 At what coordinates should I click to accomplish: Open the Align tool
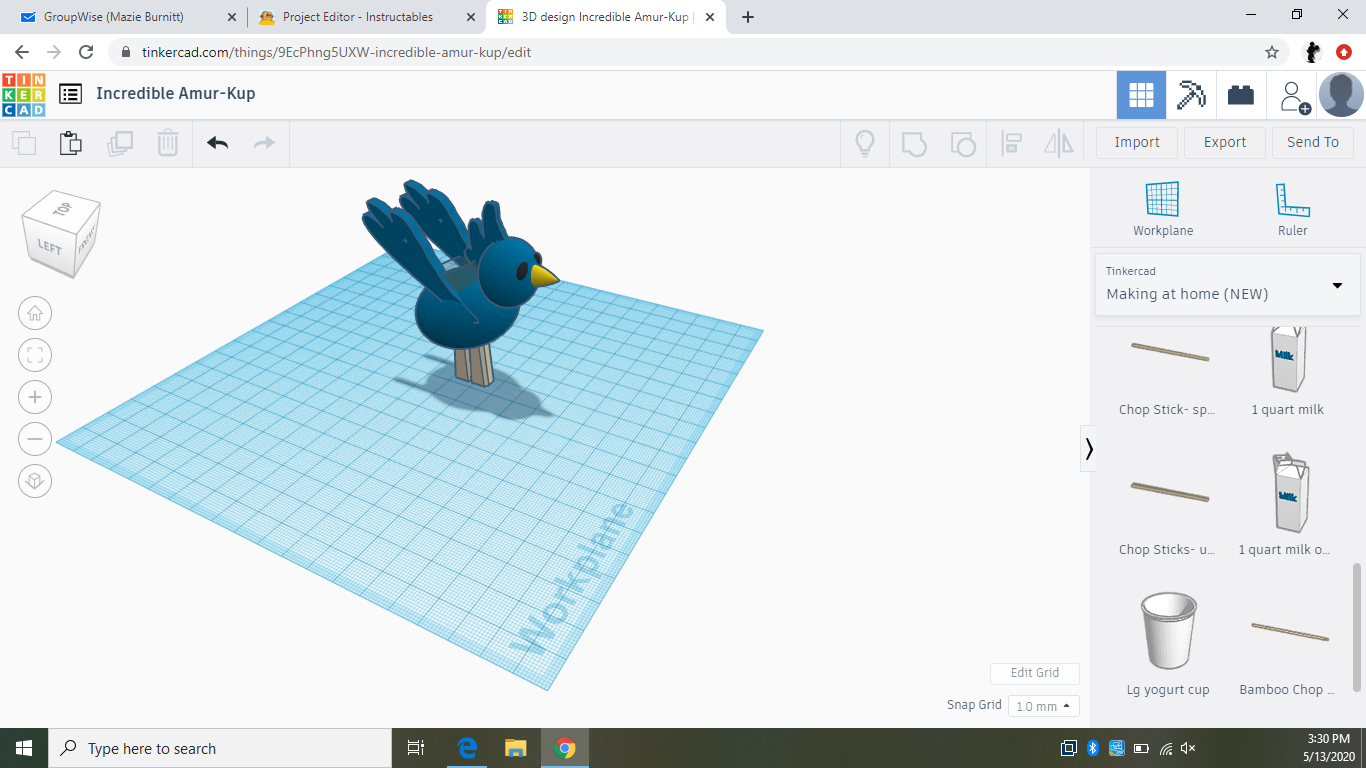coord(1011,143)
